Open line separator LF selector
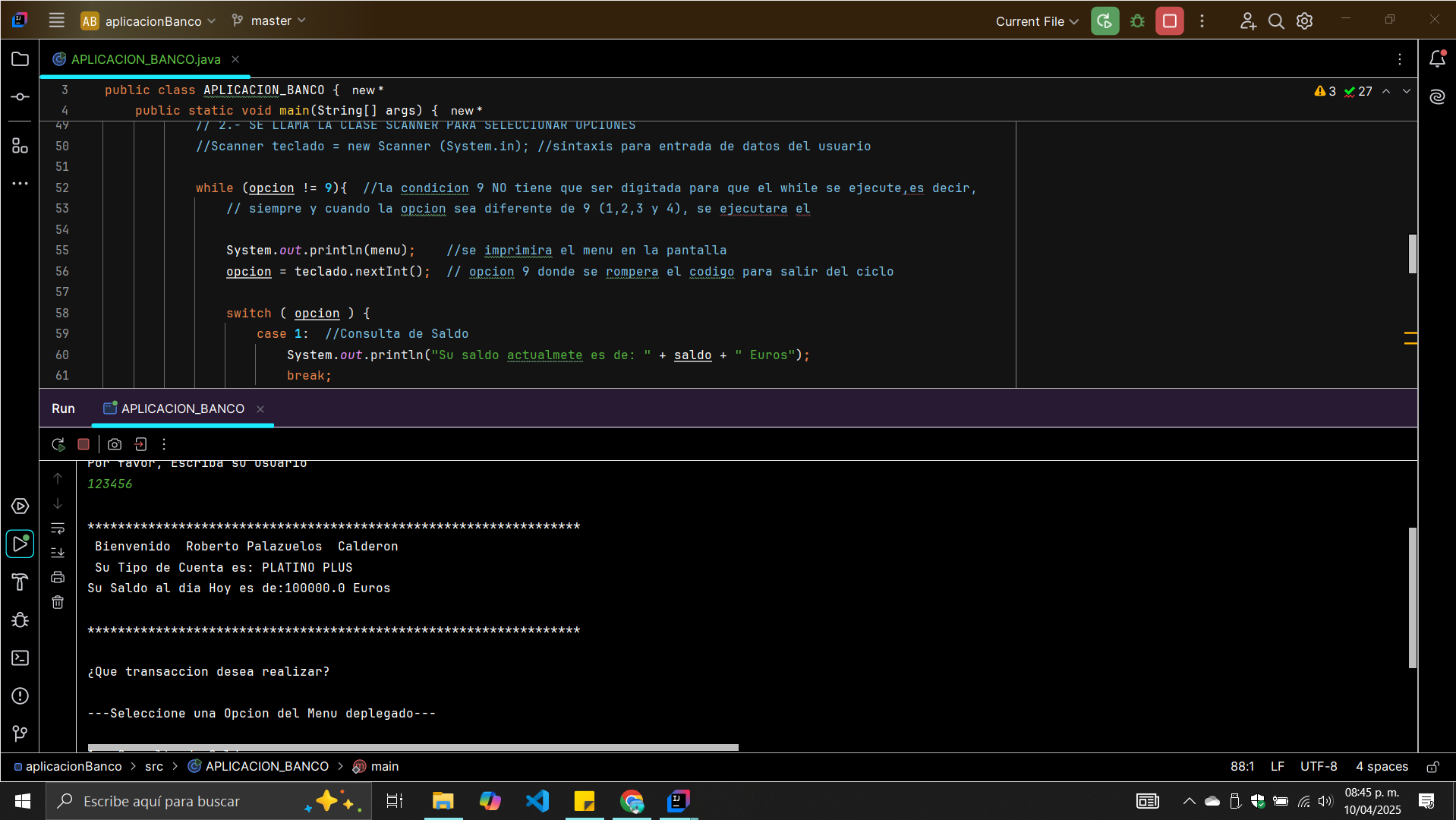Viewport: 1456px width, 820px height. 1278,766
